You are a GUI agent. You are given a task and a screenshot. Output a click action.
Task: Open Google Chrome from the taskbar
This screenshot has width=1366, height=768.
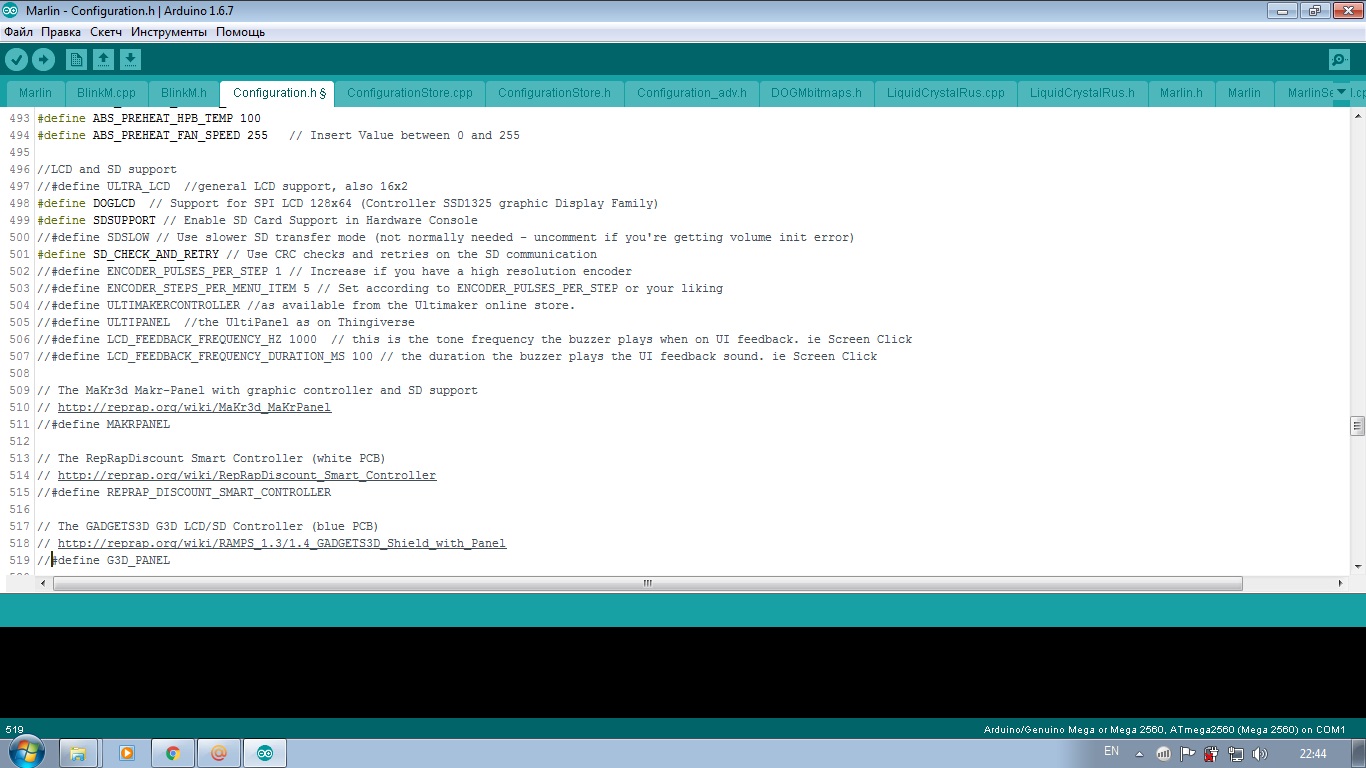pos(173,753)
